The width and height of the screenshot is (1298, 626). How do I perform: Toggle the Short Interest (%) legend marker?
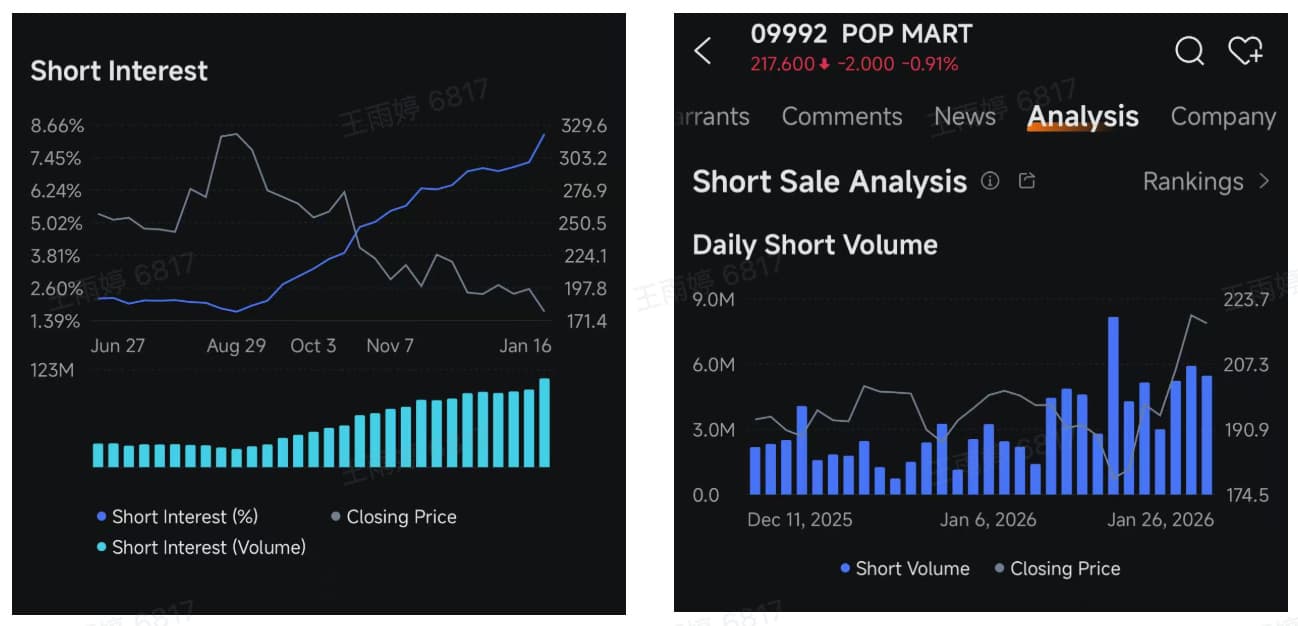coord(103,516)
